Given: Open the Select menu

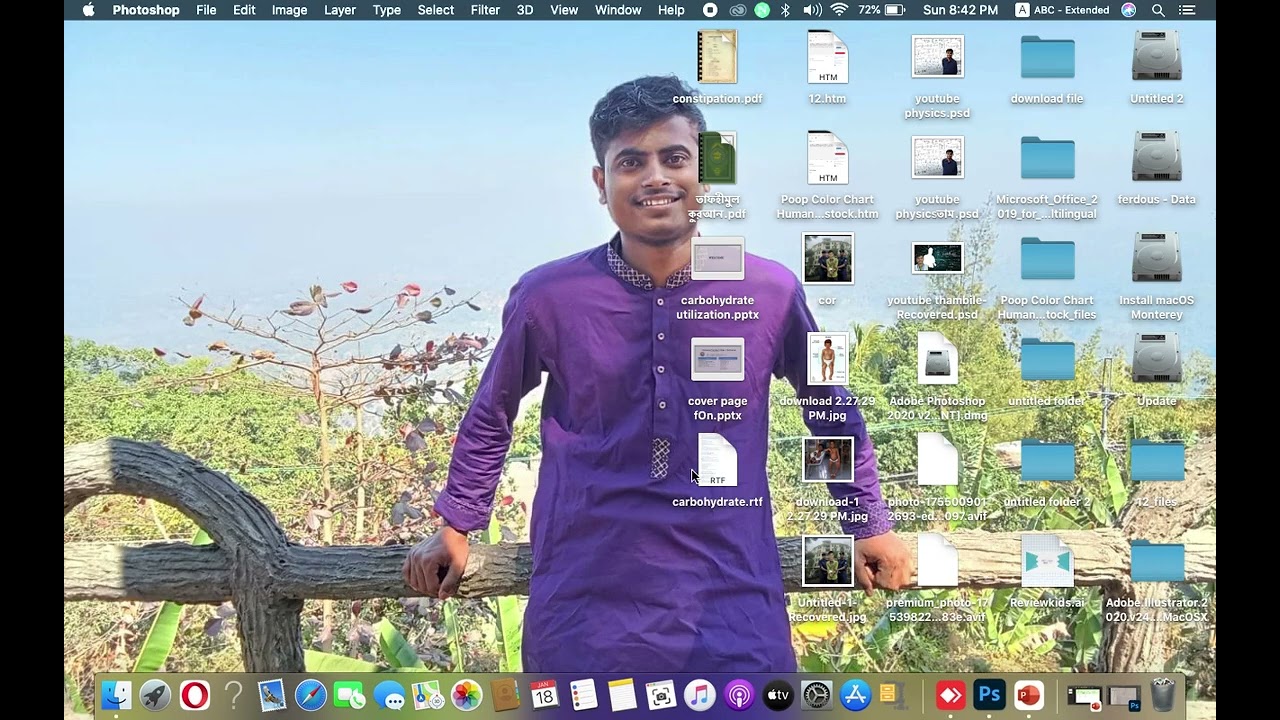Looking at the screenshot, I should pos(436,10).
